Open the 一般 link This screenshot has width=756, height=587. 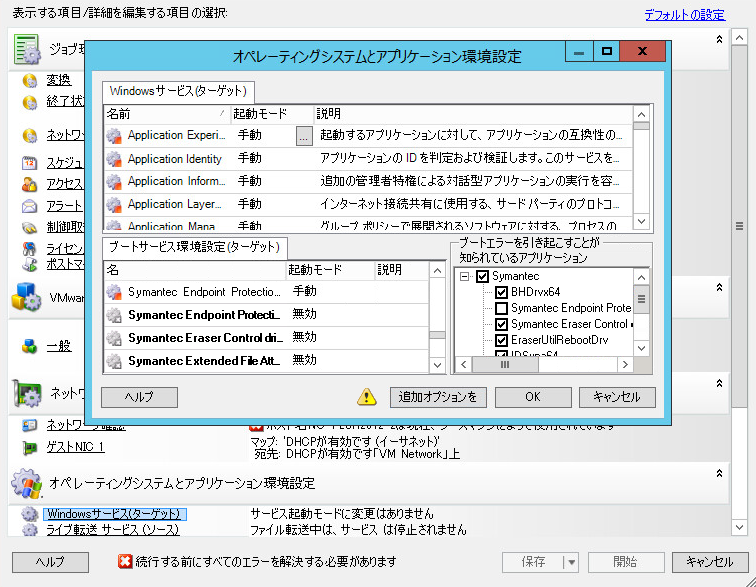click(59, 346)
